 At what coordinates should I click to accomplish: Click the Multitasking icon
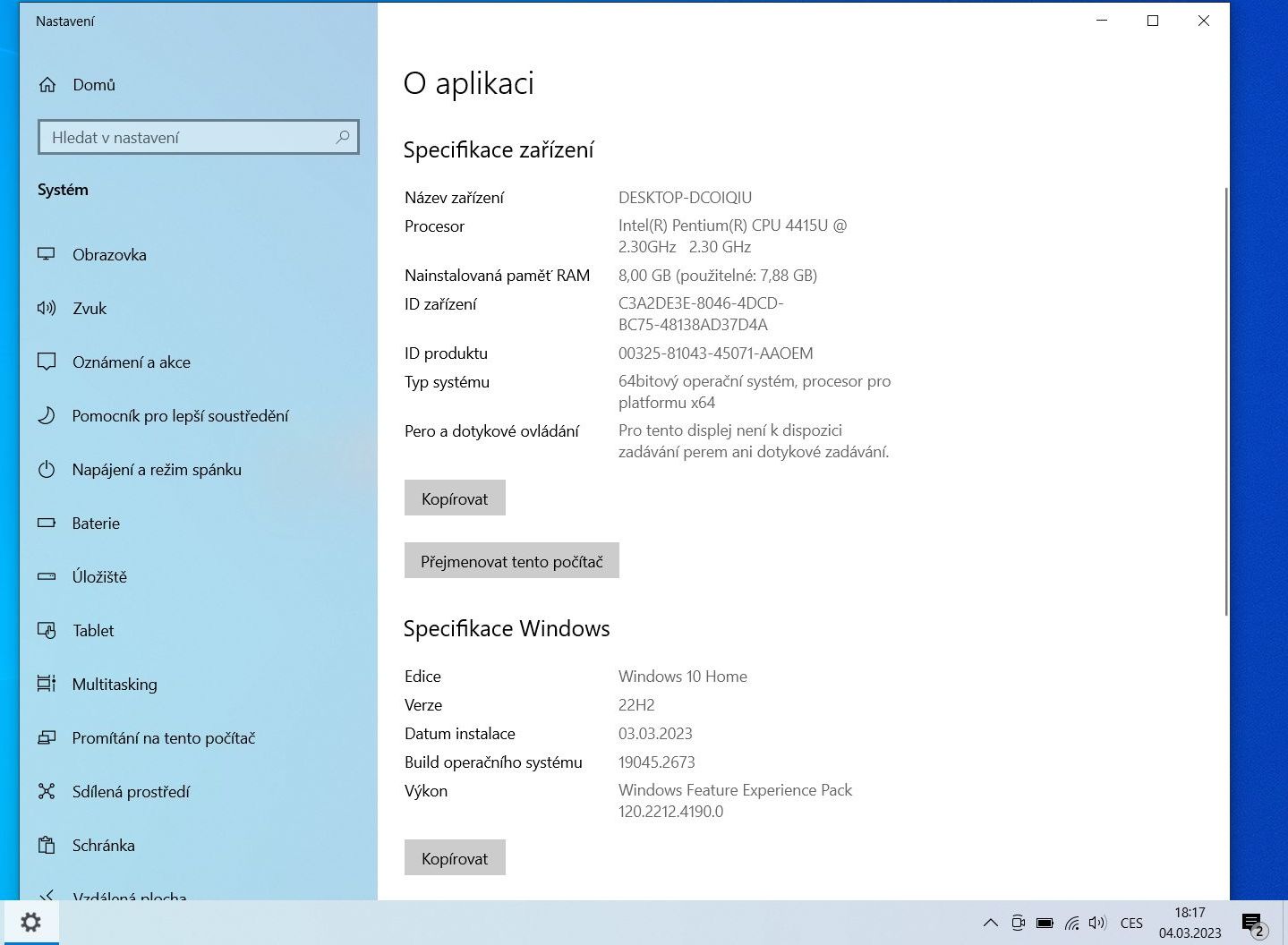pos(47,684)
